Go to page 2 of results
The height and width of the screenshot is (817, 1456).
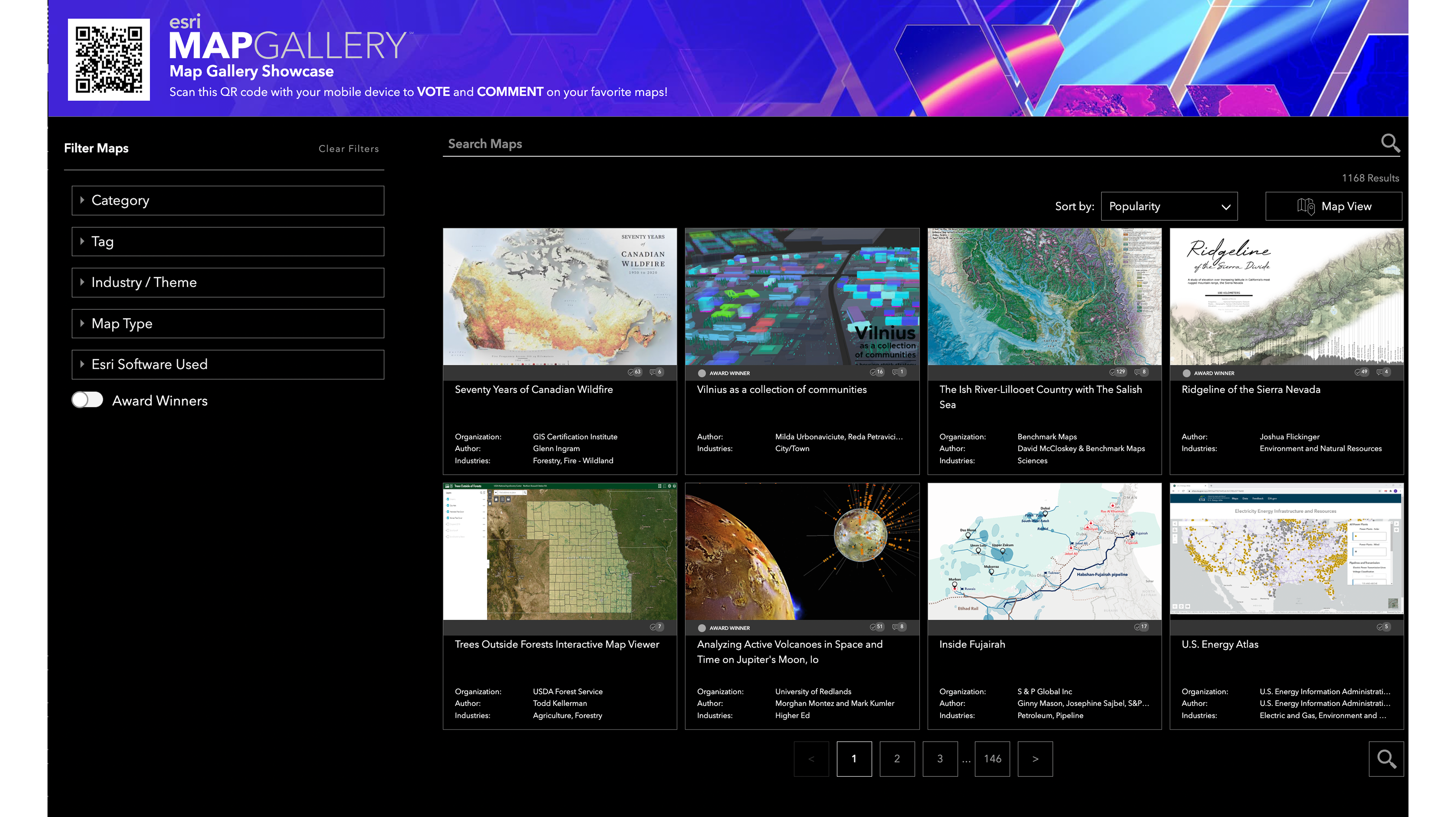click(897, 759)
